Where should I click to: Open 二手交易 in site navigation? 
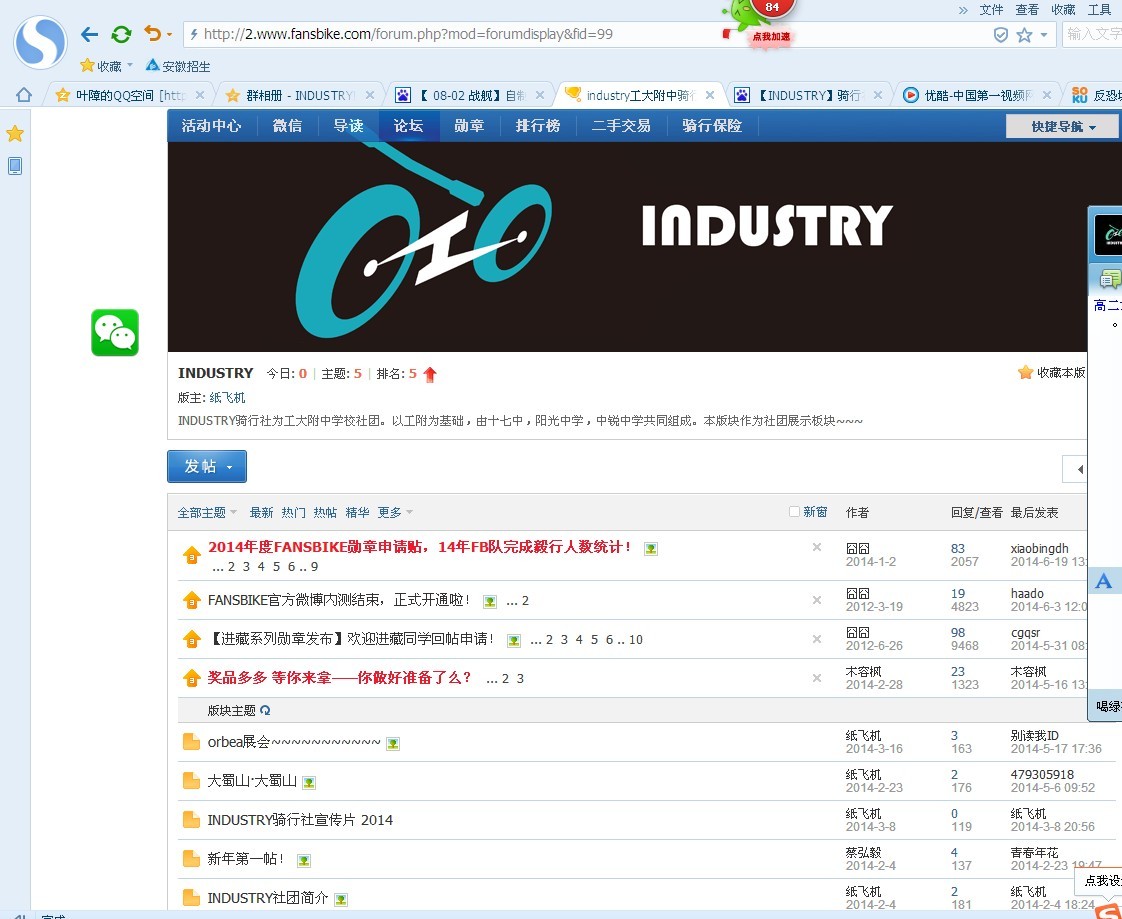(621, 126)
